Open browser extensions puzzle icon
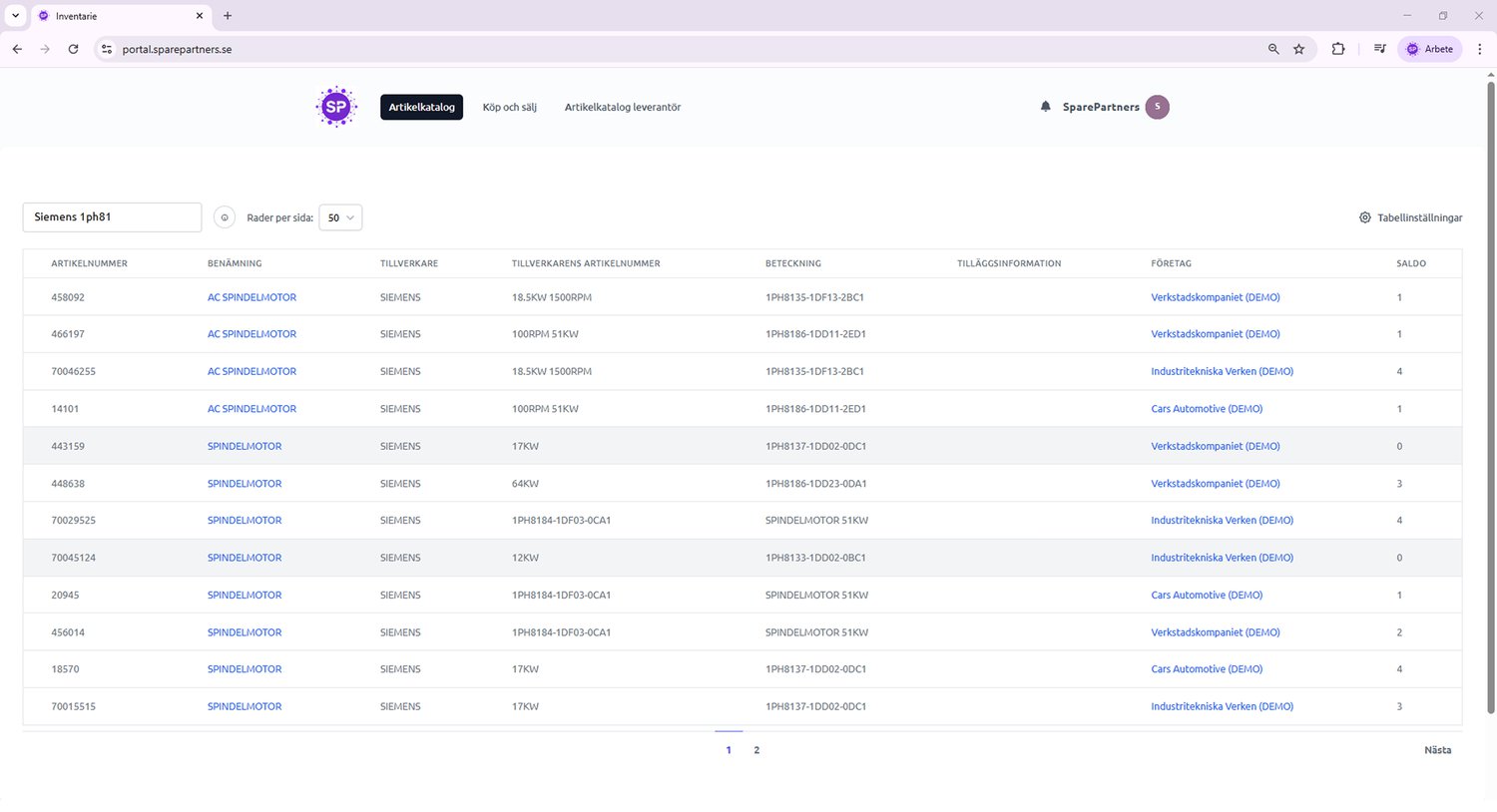Viewport: 1497px width, 812px height. [1337, 49]
